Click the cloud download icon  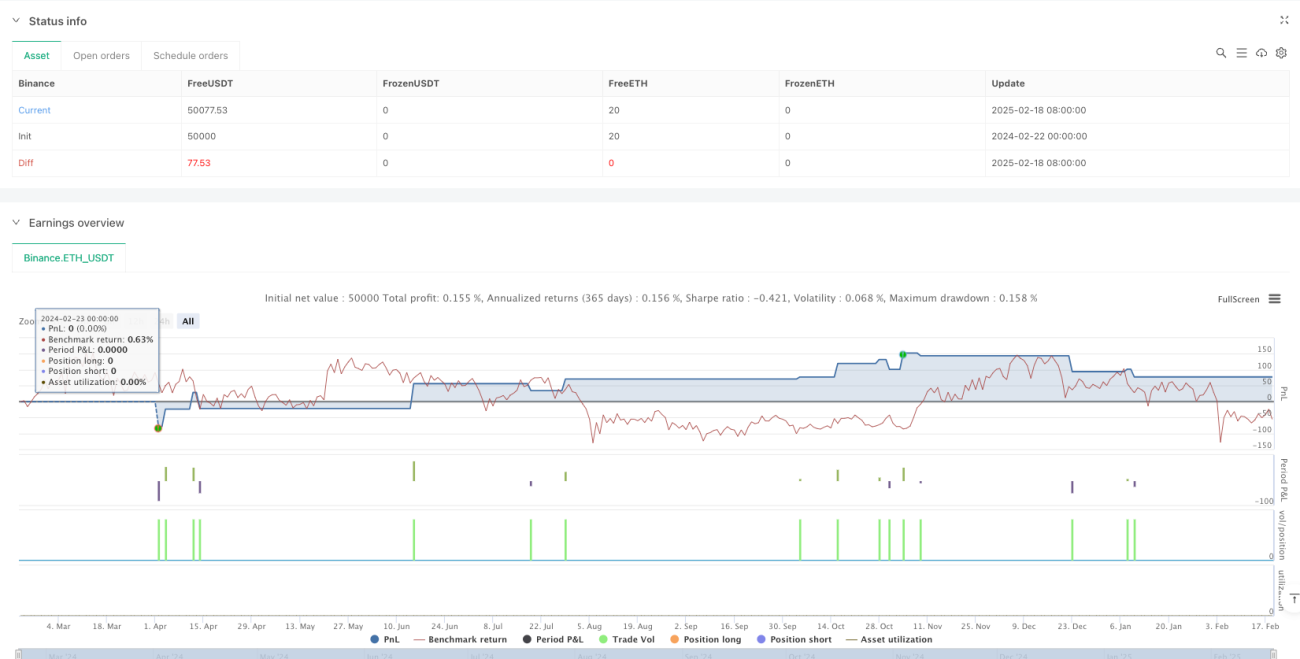1261,53
